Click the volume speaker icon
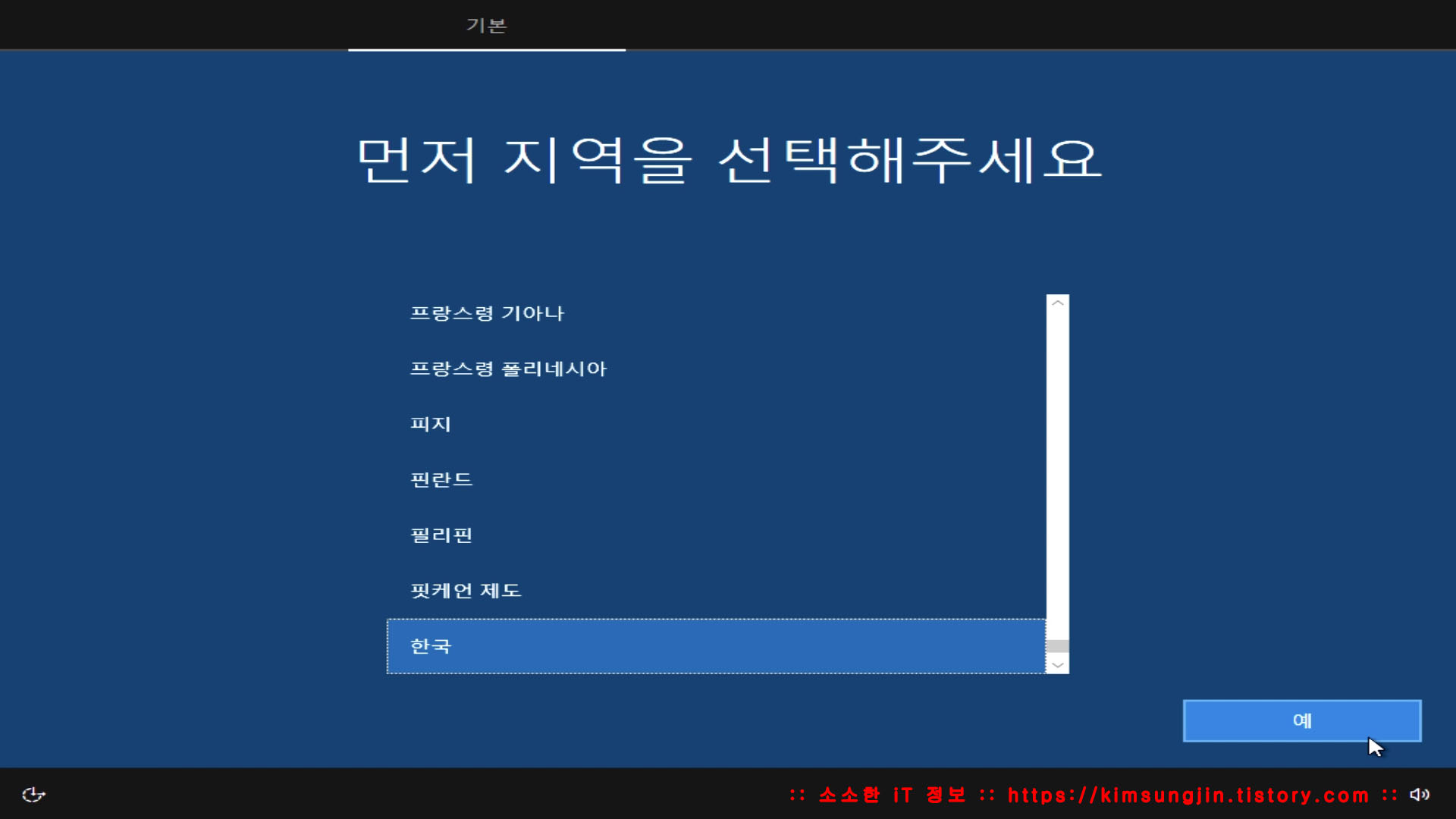This screenshot has width=1456, height=819. tap(1419, 794)
